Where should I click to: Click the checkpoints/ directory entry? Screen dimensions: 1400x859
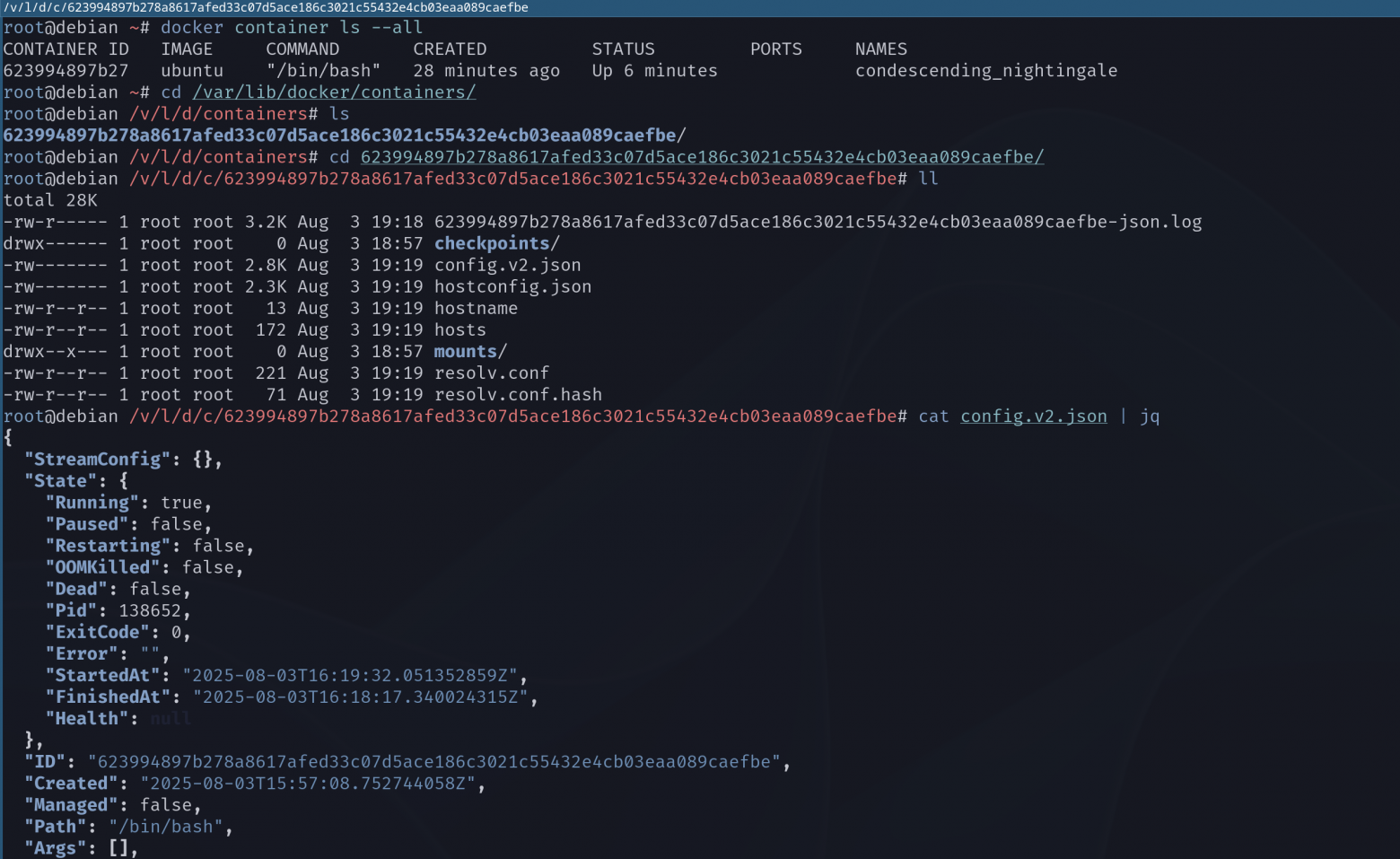coord(497,243)
